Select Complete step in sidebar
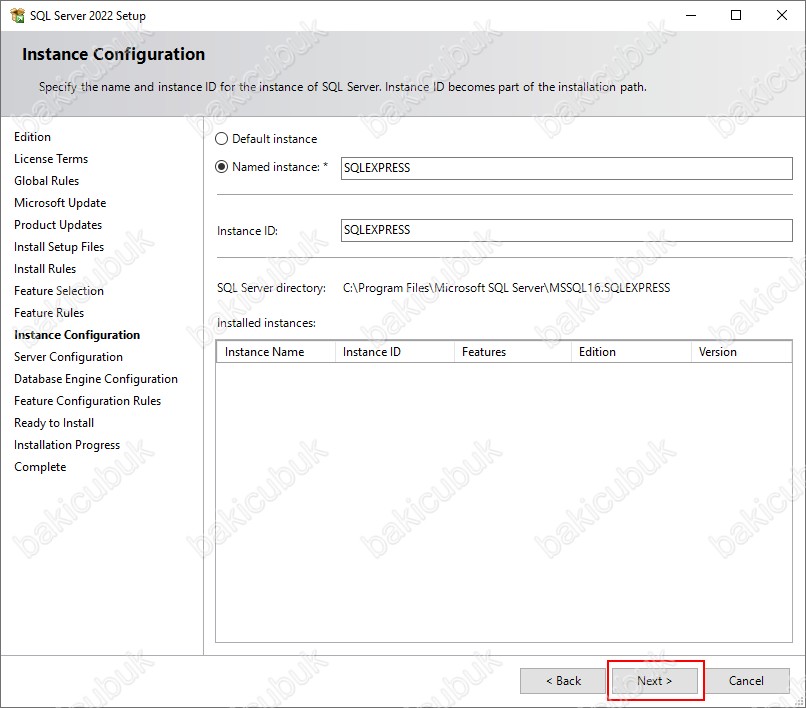 click(40, 467)
